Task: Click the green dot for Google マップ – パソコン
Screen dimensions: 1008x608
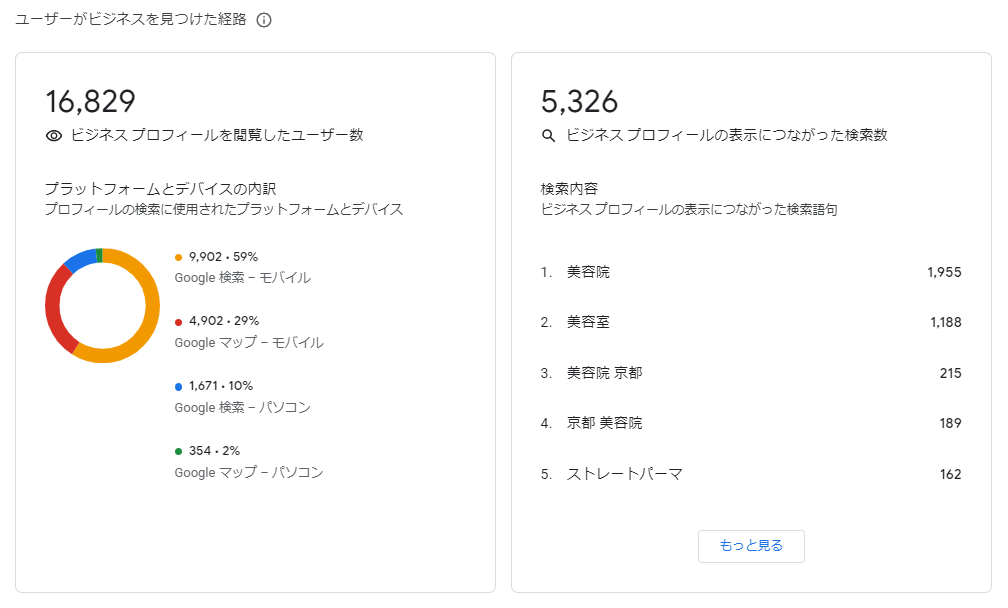Action: 179,451
